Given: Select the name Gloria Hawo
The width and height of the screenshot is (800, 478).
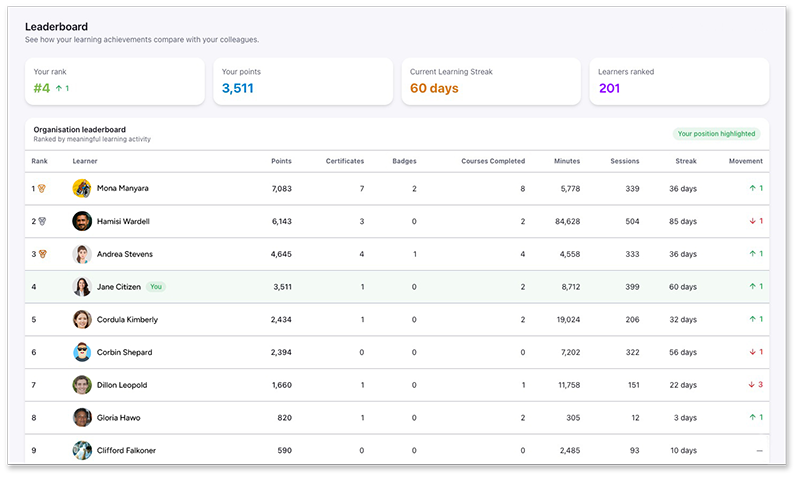Looking at the screenshot, I should click(118, 417).
